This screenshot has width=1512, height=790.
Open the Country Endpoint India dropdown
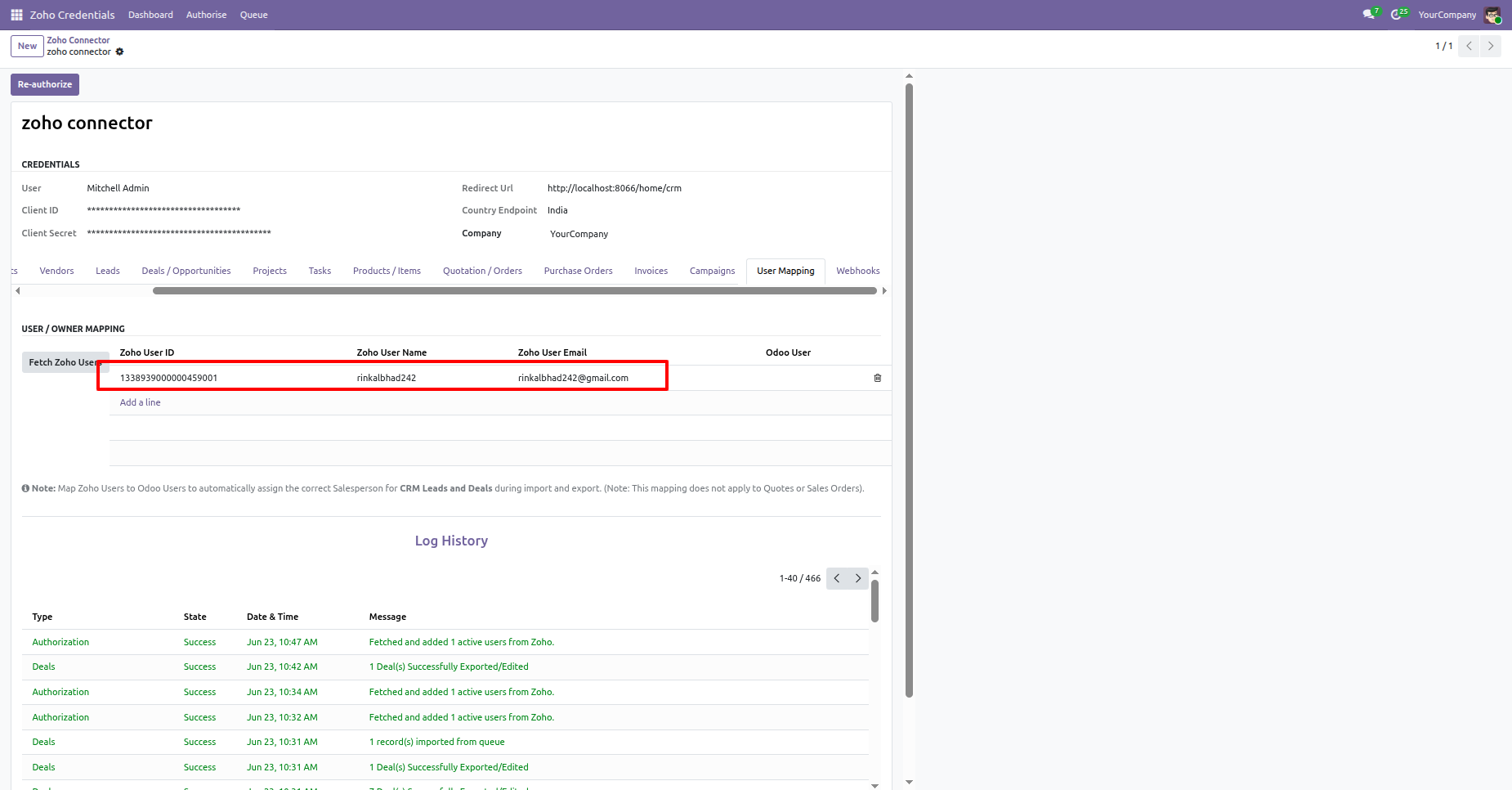pos(557,210)
